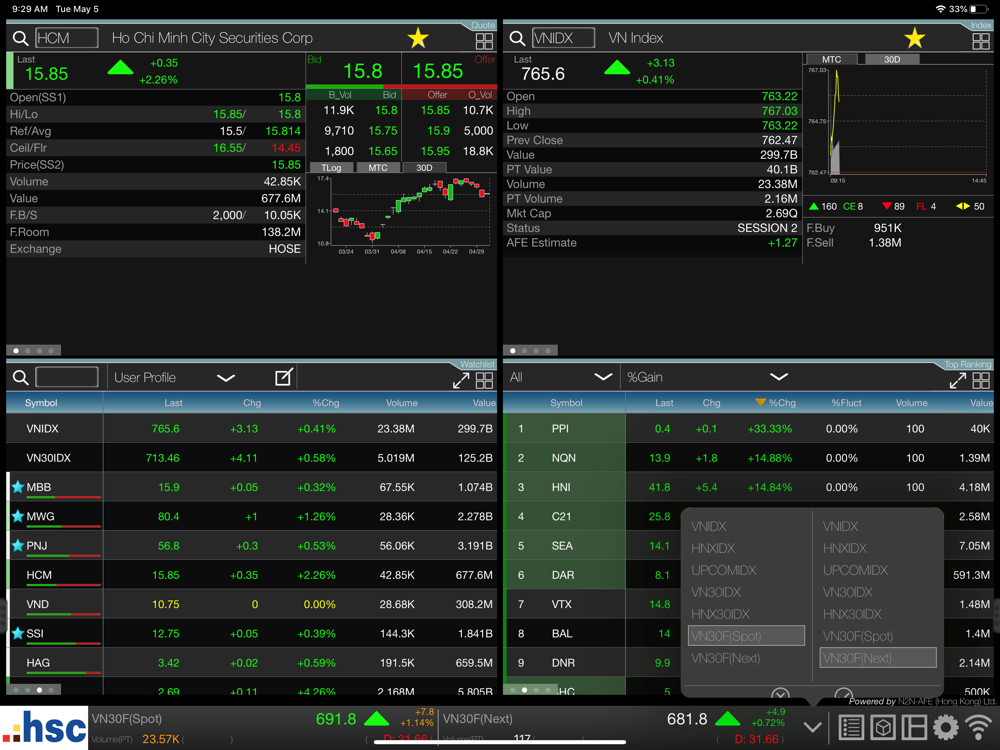Choose HNXIDX in the left picker column

(713, 548)
